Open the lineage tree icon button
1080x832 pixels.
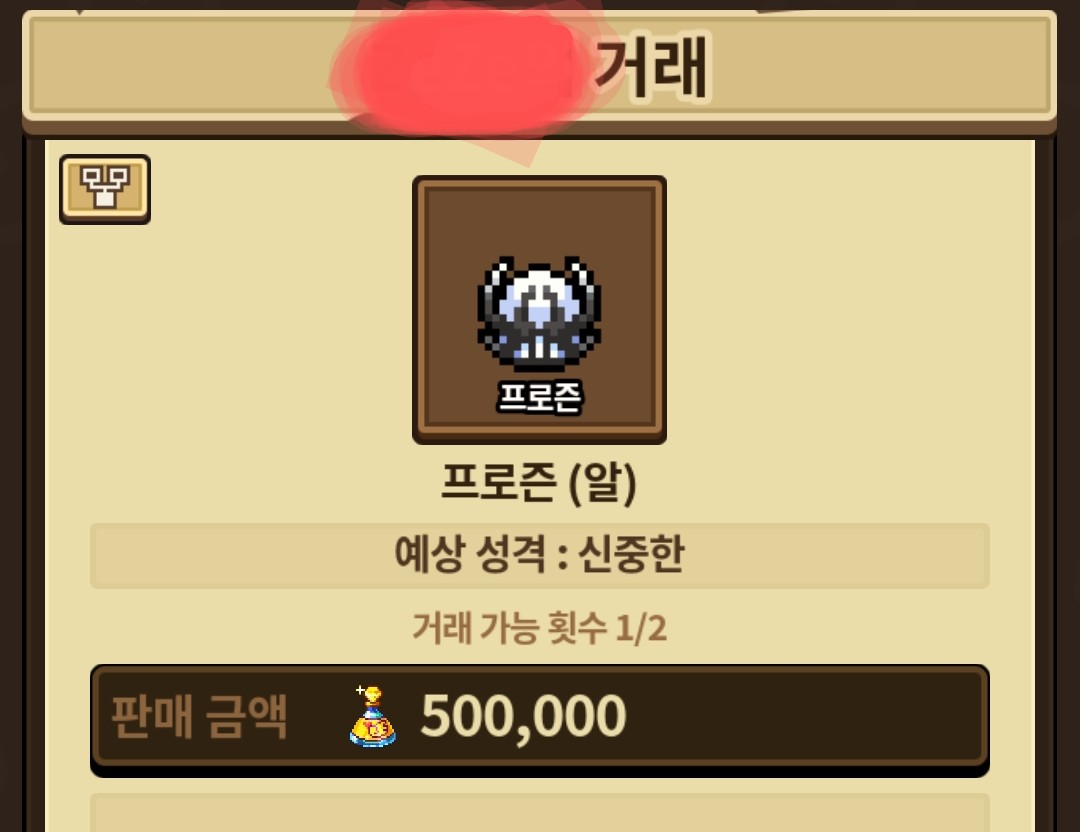[x=105, y=189]
